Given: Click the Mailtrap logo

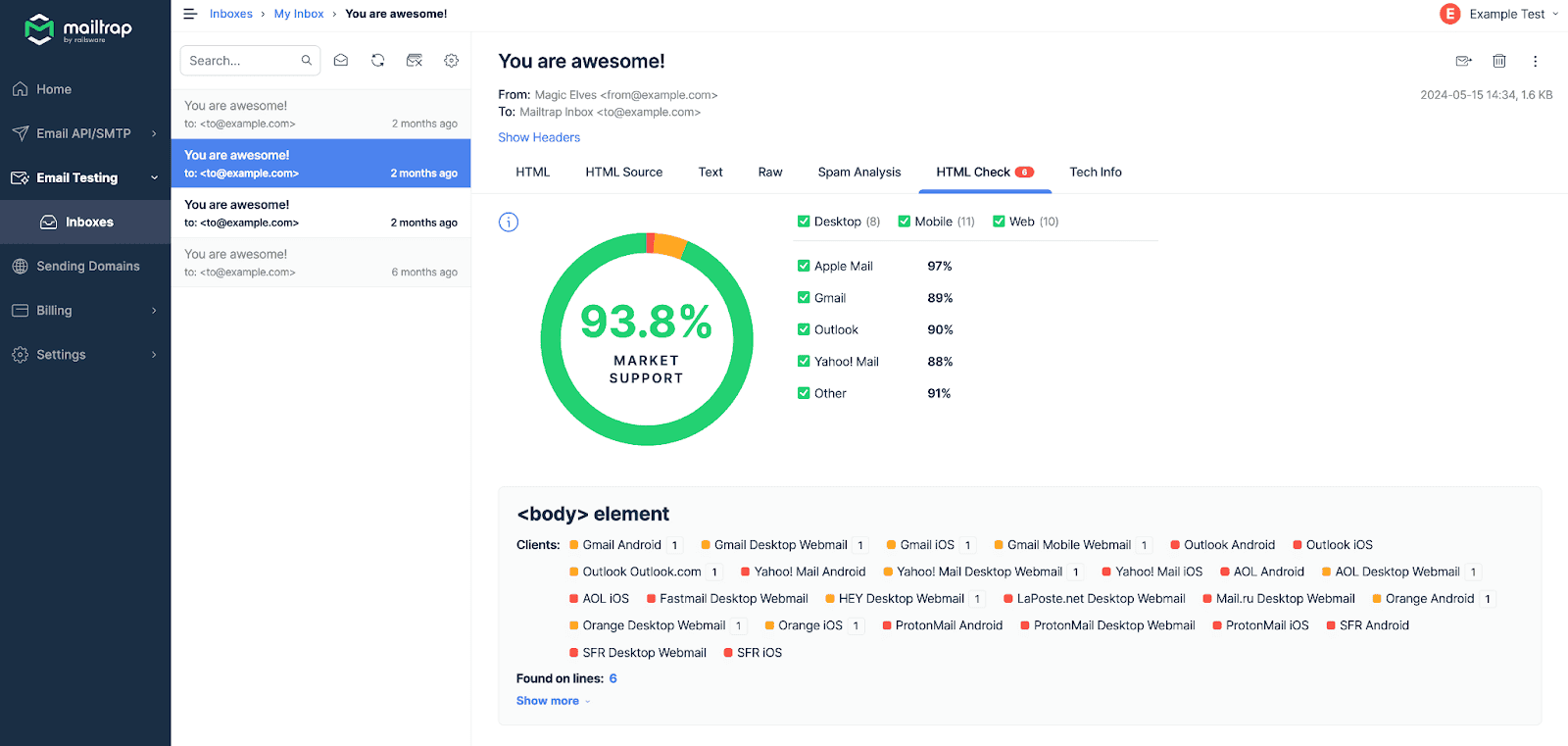Looking at the screenshot, I should coord(78,29).
